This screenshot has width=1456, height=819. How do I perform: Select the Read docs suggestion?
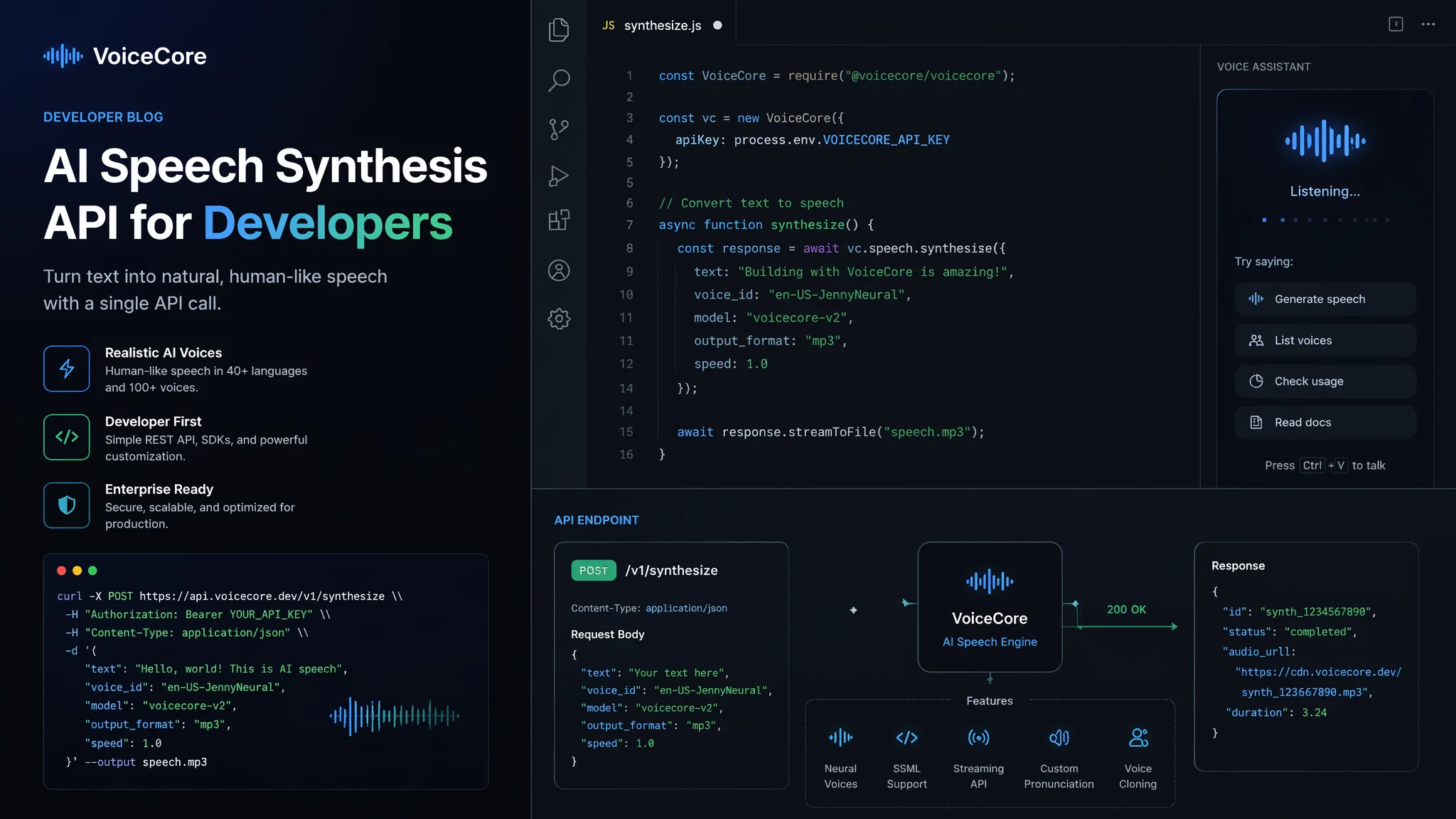[1325, 422]
